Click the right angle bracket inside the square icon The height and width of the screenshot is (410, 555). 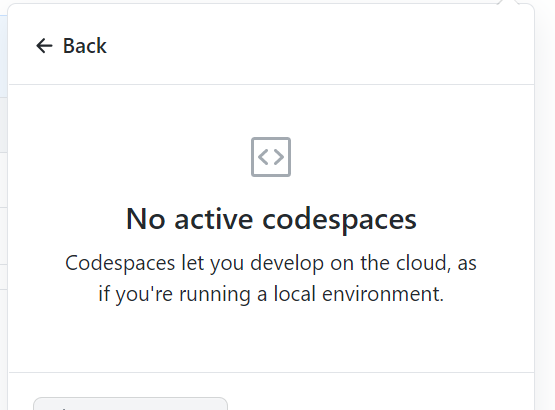279,157
